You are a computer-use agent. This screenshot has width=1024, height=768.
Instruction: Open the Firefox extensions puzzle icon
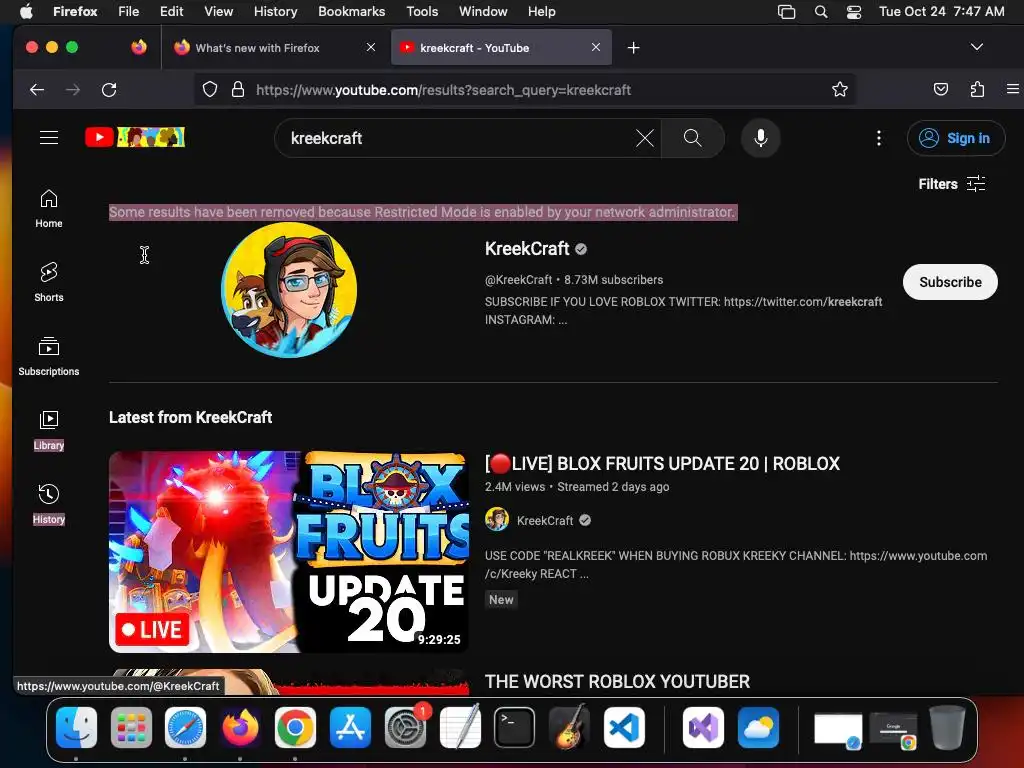tap(977, 89)
